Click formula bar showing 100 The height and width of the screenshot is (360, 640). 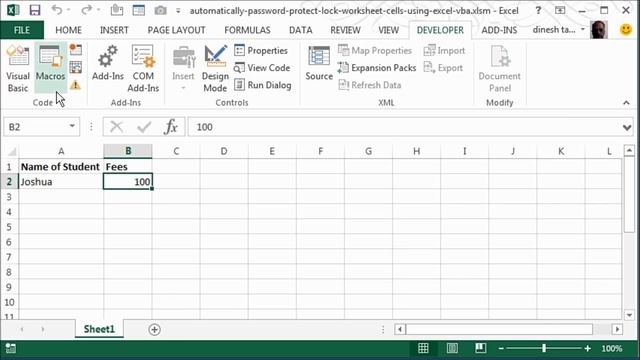pyautogui.click(x=404, y=127)
